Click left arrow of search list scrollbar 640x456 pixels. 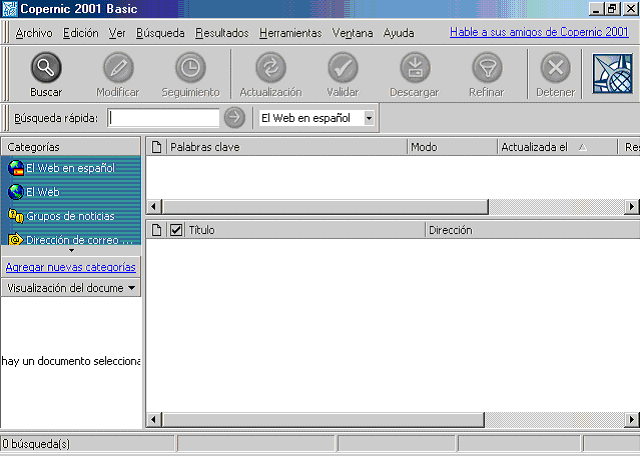click(153, 207)
